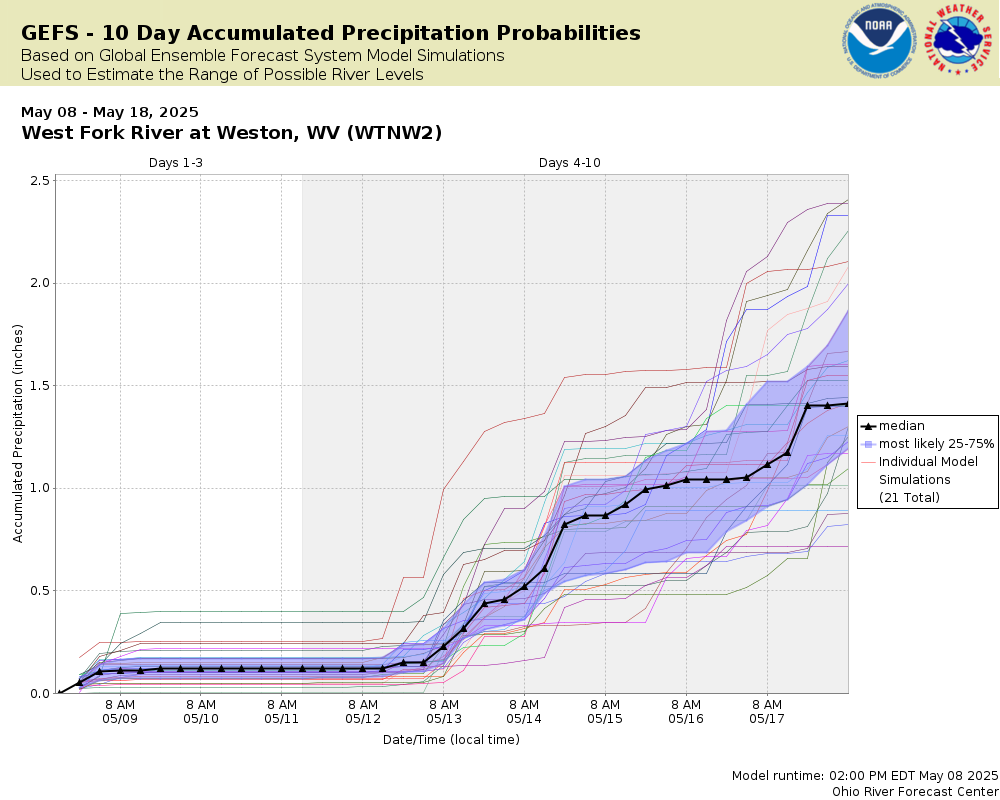Image resolution: width=1000 pixels, height=800 pixels.
Task: Click the 8 AM 05/13 axis tick label
Action: (x=443, y=711)
